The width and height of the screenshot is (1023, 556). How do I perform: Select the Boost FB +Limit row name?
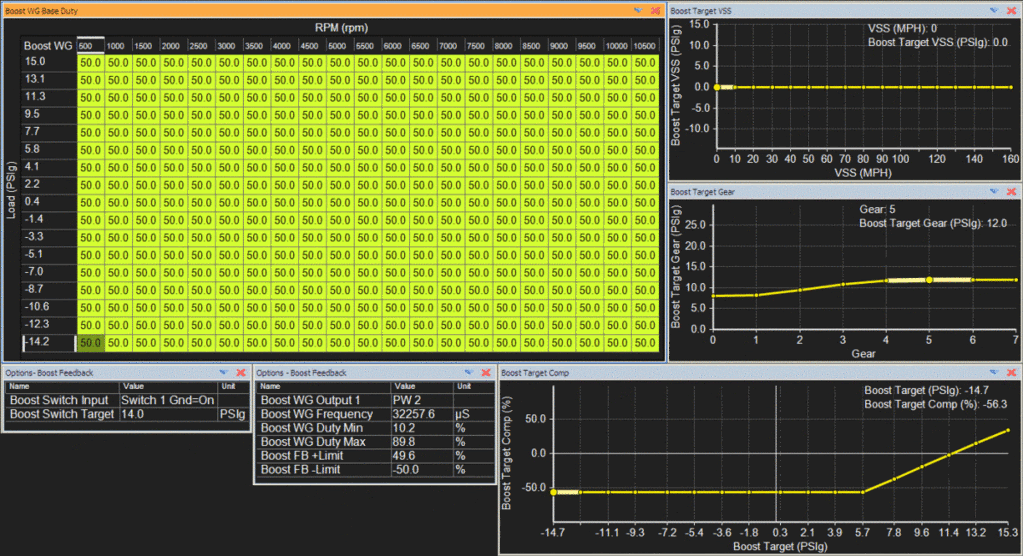tap(324, 456)
